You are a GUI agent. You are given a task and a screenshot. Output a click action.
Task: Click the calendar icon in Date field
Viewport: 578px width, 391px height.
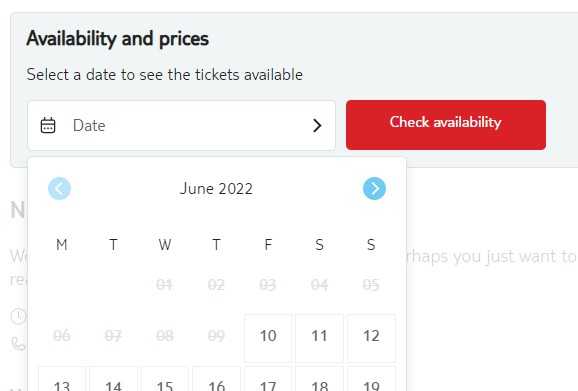(48, 125)
